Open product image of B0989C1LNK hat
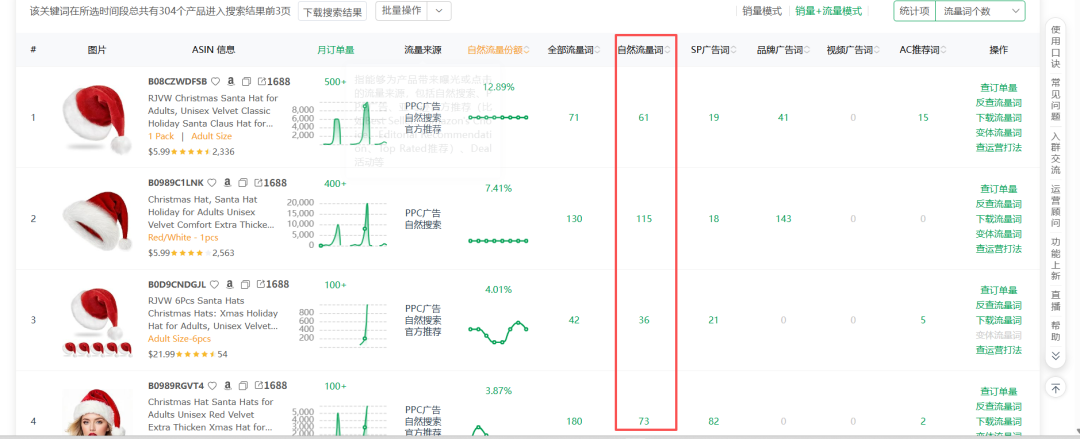Image resolution: width=1080 pixels, height=439 pixels. tap(97, 219)
